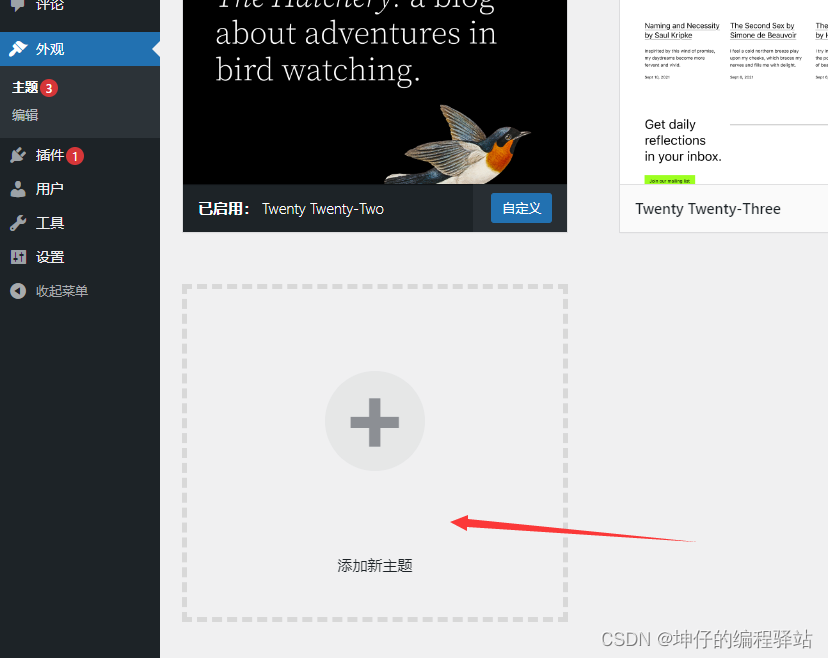Click the 添加新主题 label

point(375,566)
